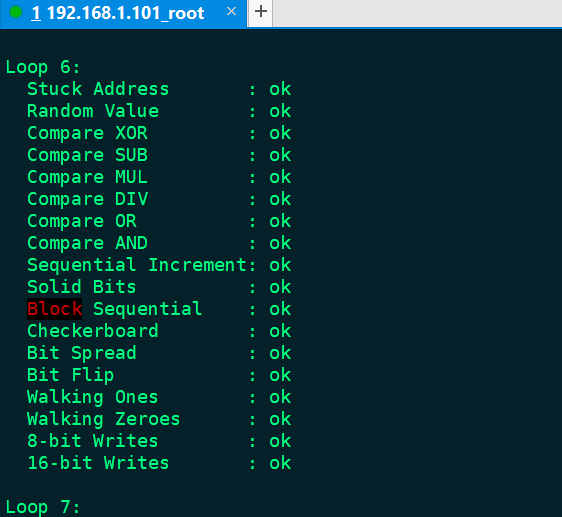Click Compare XOR text in terminal

87,133
